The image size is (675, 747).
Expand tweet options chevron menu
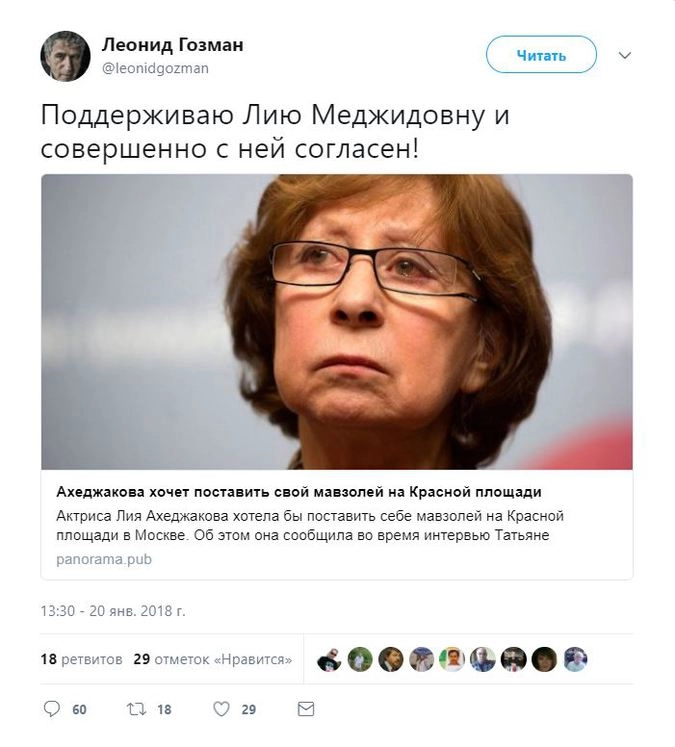[625, 55]
